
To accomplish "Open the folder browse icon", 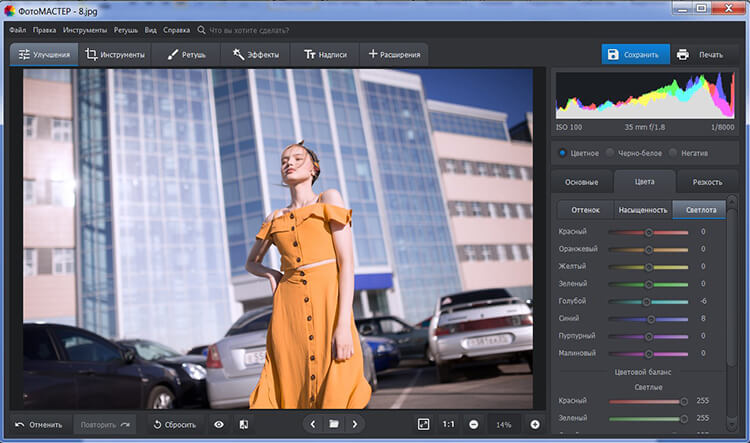I will click(333, 424).
